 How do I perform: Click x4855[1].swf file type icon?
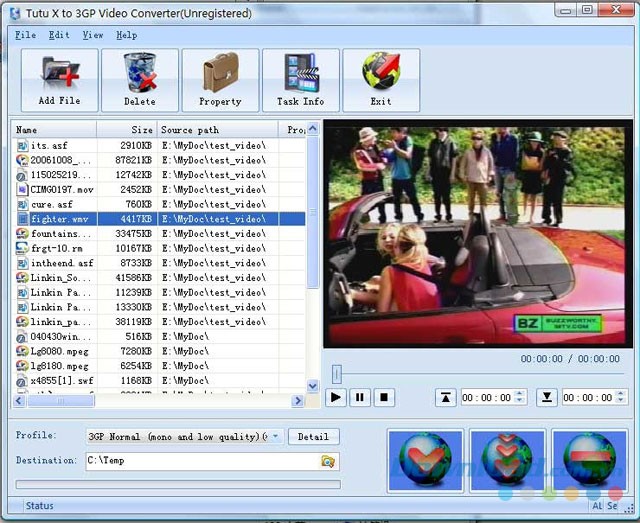click(x=22, y=381)
